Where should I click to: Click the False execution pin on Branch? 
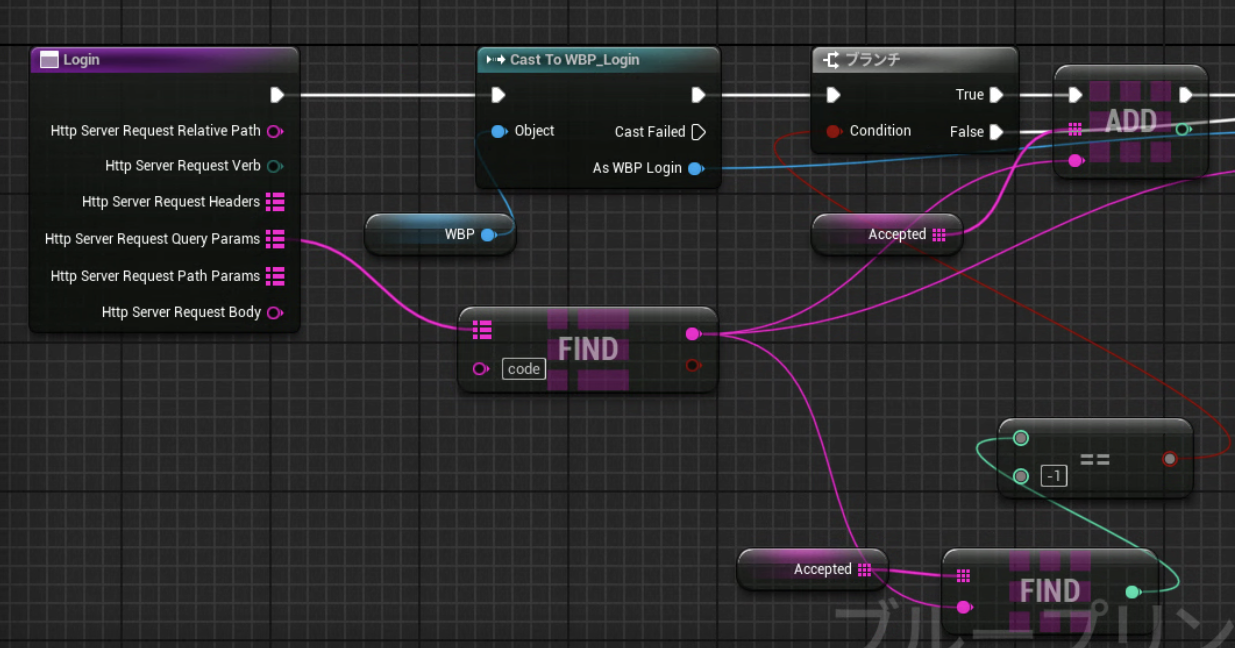[x=996, y=132]
